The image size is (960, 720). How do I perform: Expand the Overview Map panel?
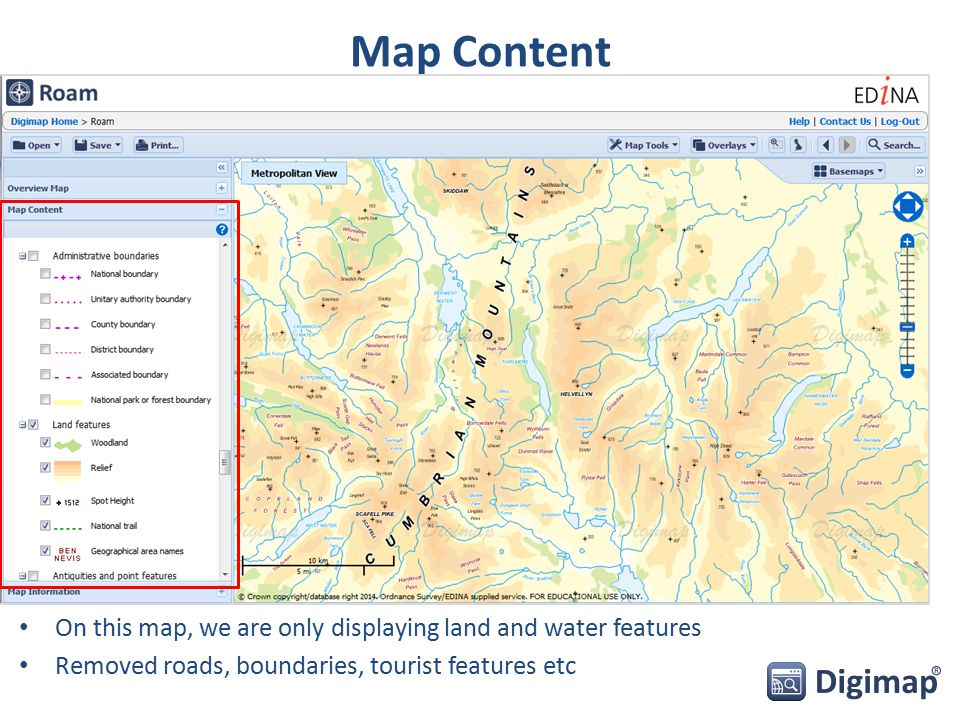[222, 188]
